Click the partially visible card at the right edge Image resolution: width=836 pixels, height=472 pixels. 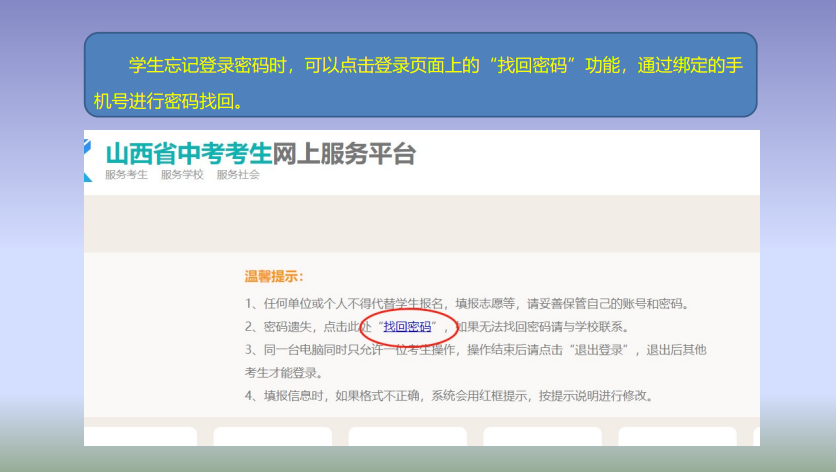click(x=756, y=436)
